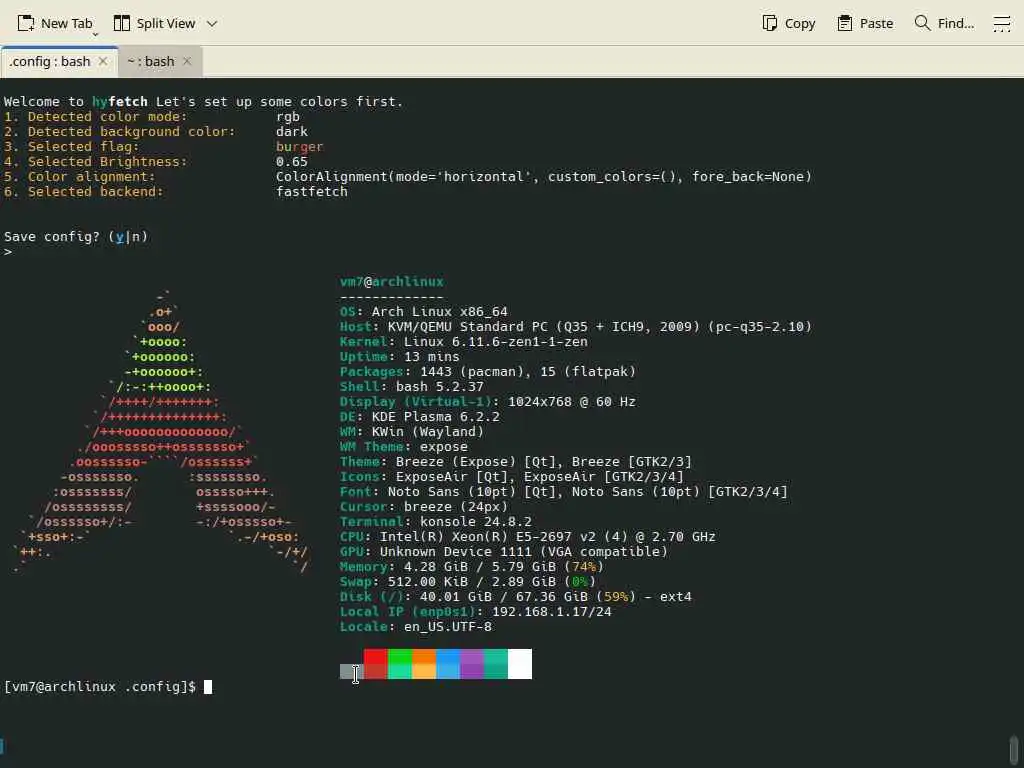This screenshot has width=1024, height=768.
Task: Click the 'Linux 6.11.6-zen1-1-zen' kernel value
Action: (495, 342)
